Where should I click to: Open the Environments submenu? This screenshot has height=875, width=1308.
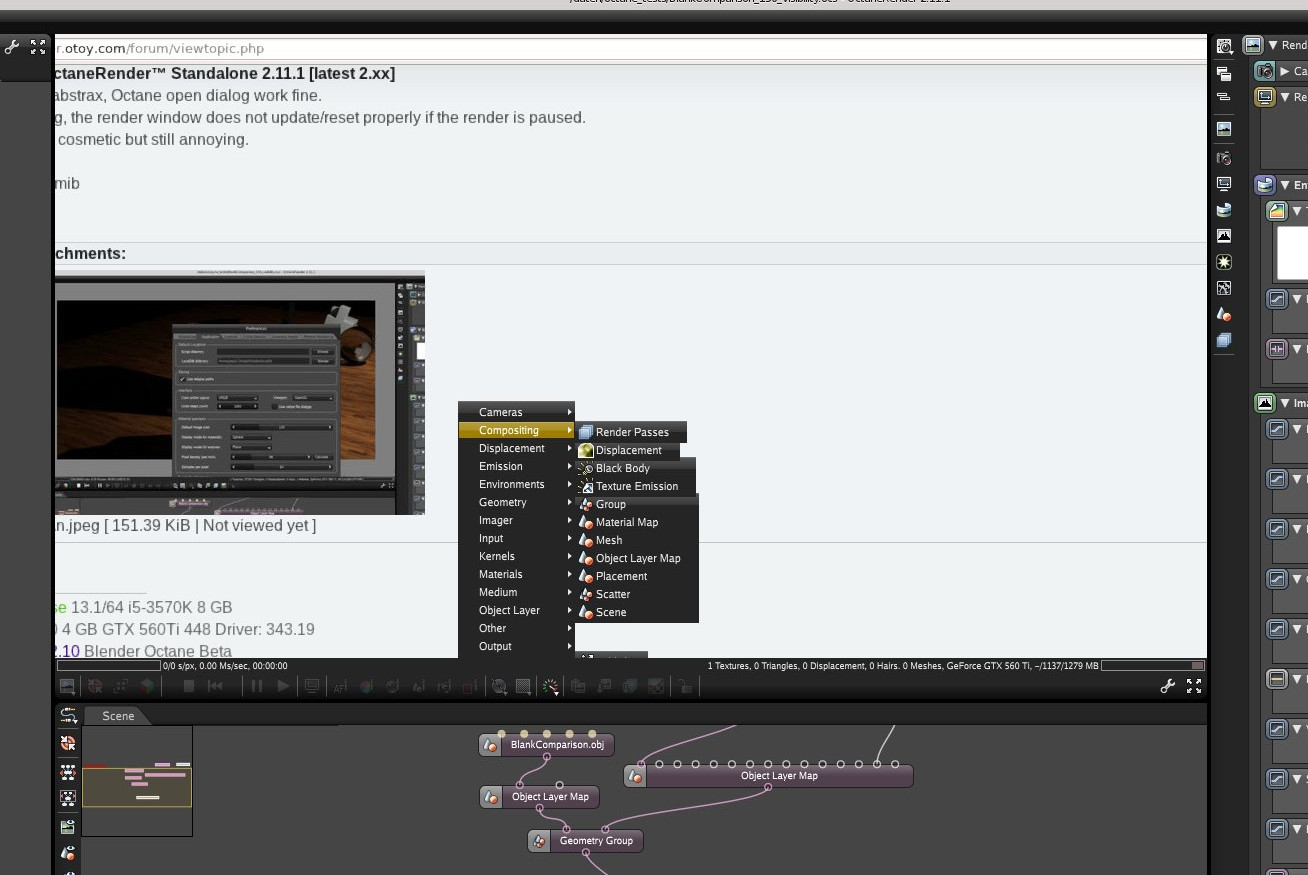517,484
